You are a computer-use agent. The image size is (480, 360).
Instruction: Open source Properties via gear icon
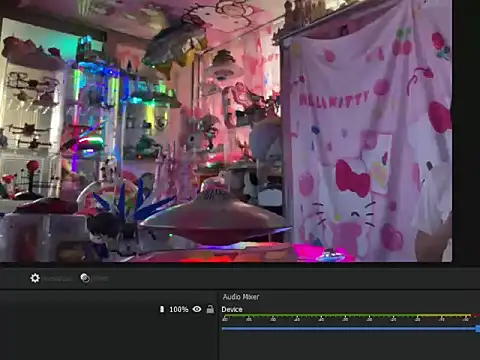point(35,278)
